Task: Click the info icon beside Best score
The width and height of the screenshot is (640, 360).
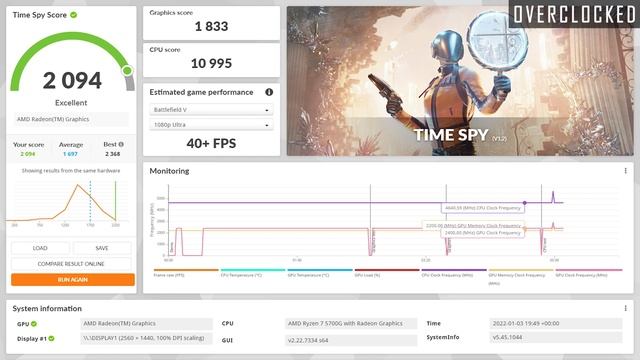Action: [121, 144]
